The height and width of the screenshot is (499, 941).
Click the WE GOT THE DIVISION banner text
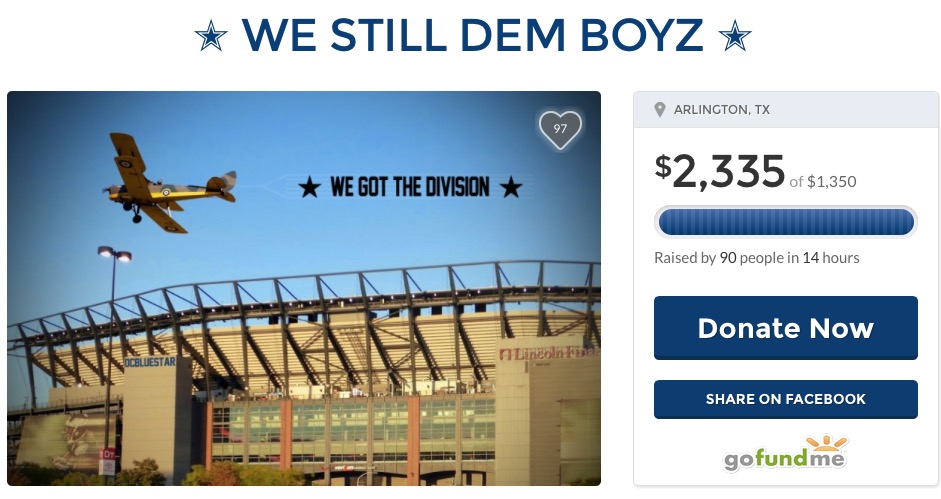[x=410, y=187]
